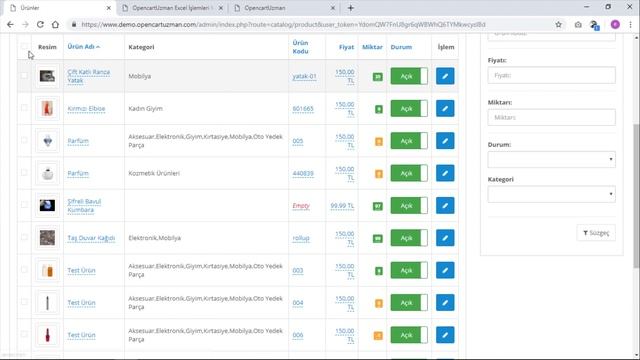Viewport: 640px width, 360px height.
Task: Tick checkbox for Şifreli Bavul Kumbara
Action: click(x=24, y=205)
